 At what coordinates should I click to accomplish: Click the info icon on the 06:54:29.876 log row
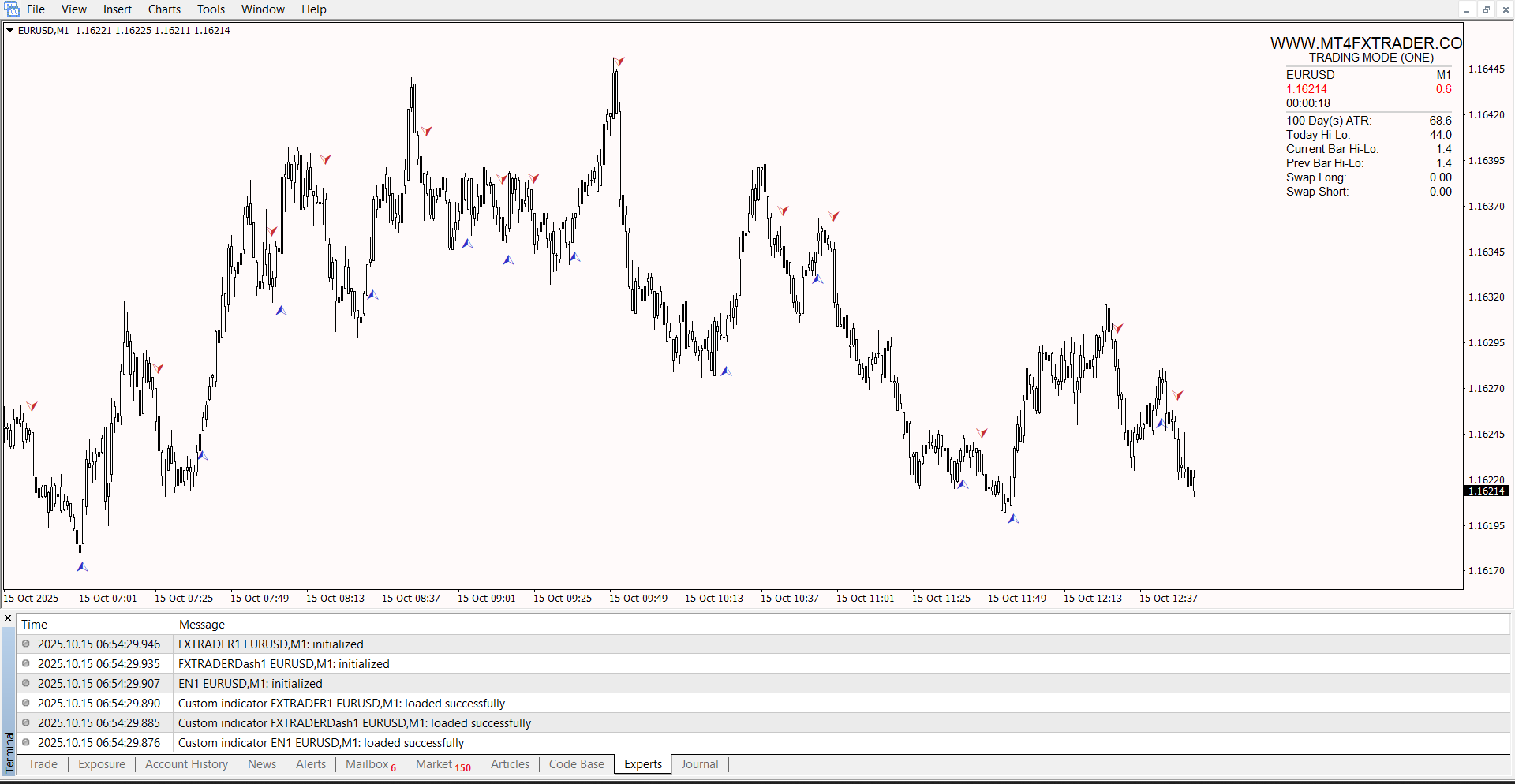[x=26, y=743]
